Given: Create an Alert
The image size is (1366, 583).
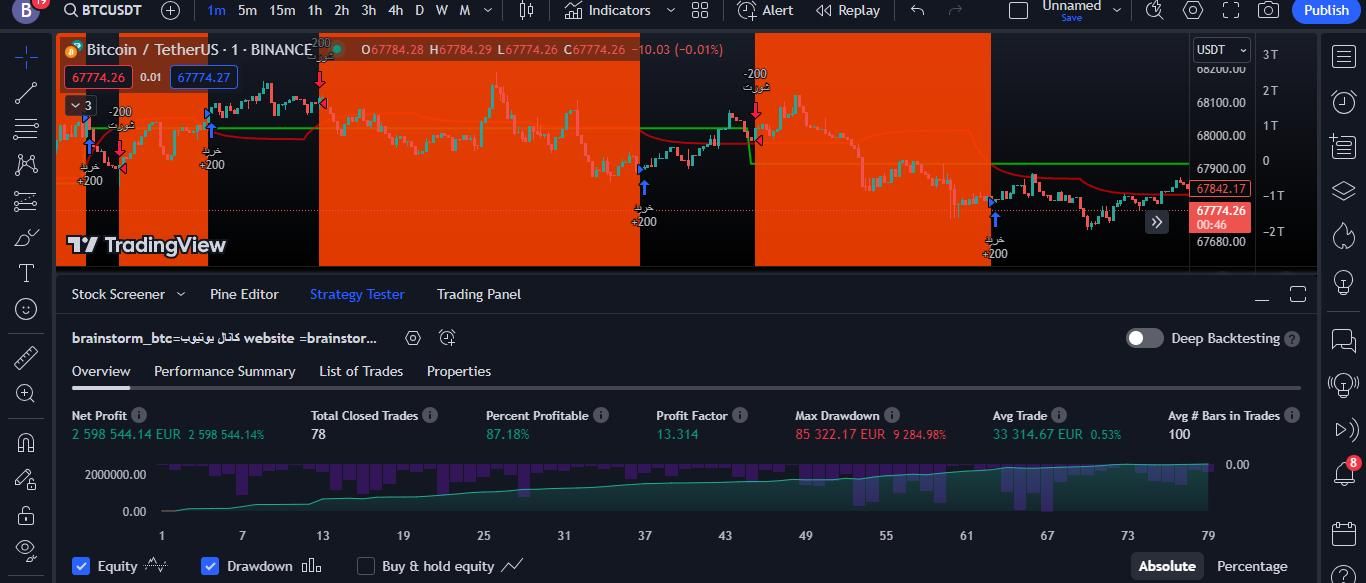Looking at the screenshot, I should 765,10.
